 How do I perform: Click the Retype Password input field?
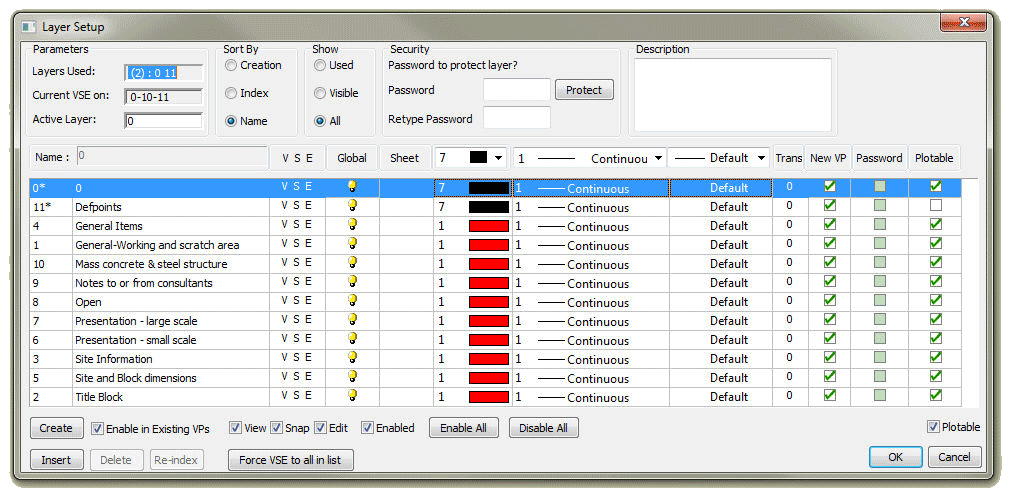click(x=516, y=118)
